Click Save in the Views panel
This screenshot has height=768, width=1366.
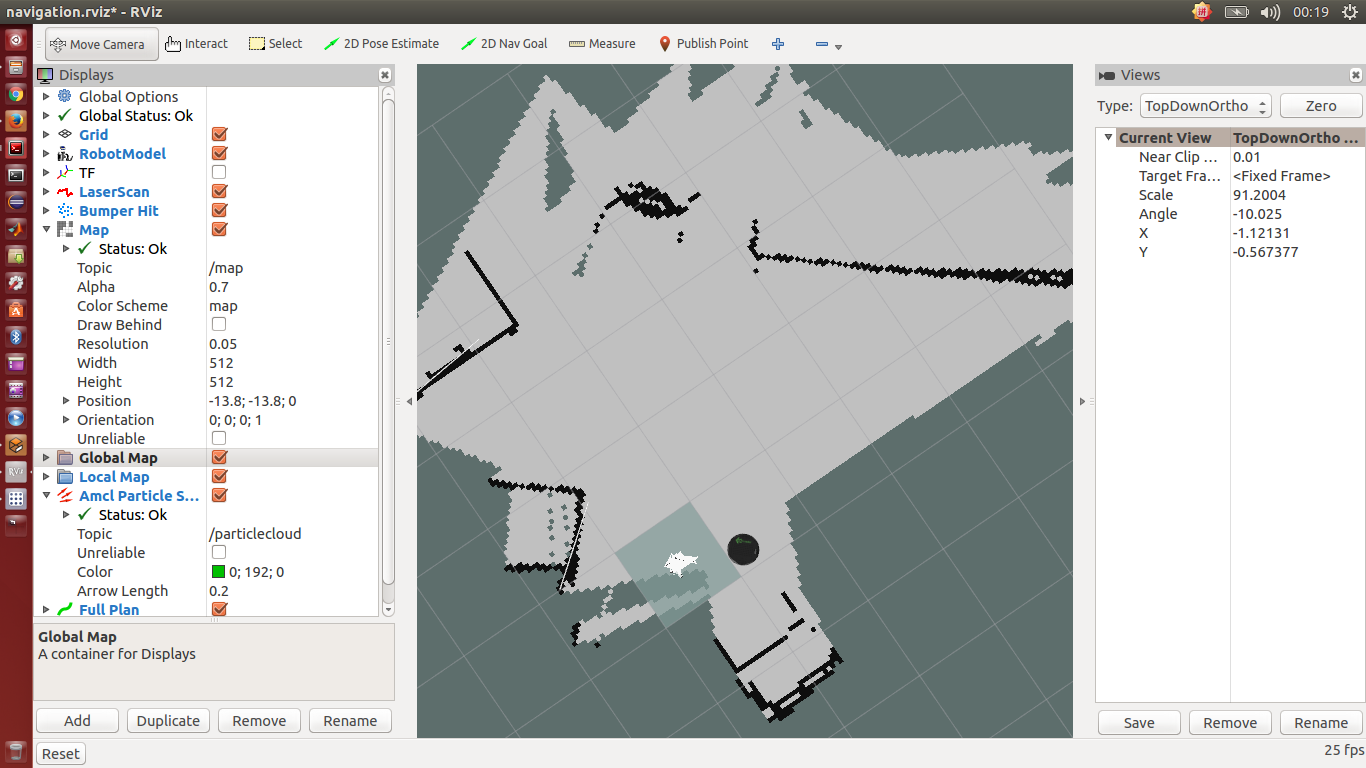pos(1139,723)
